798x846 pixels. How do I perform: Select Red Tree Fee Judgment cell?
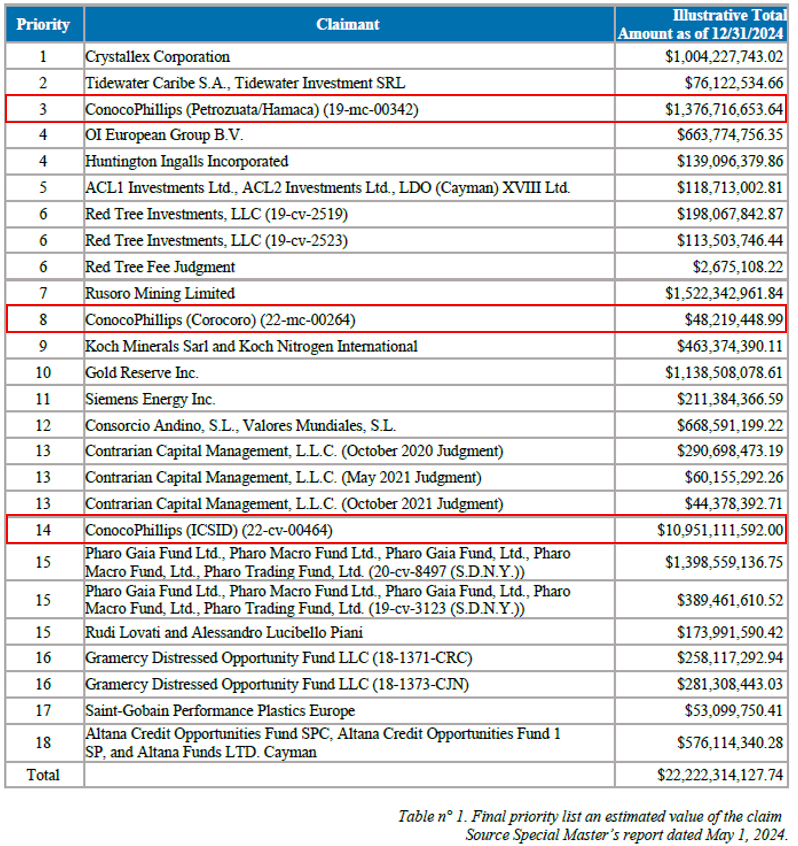click(x=349, y=267)
